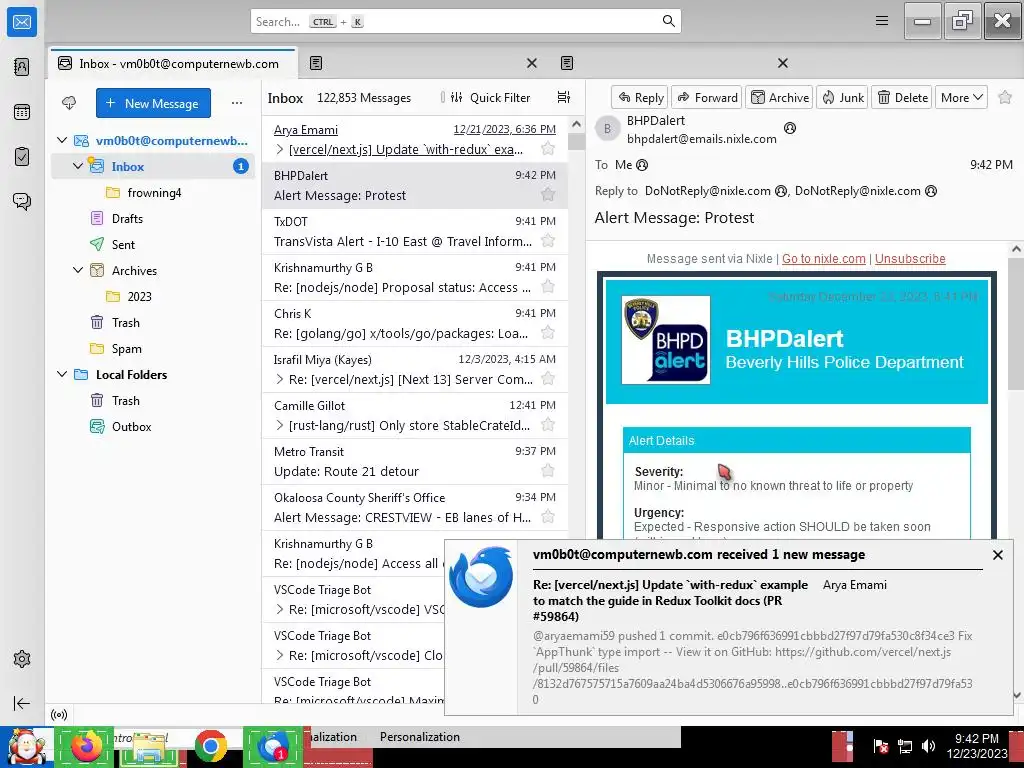1024x768 pixels.
Task: Collapse the spaces toolbar arrow icon
Action: point(22,703)
